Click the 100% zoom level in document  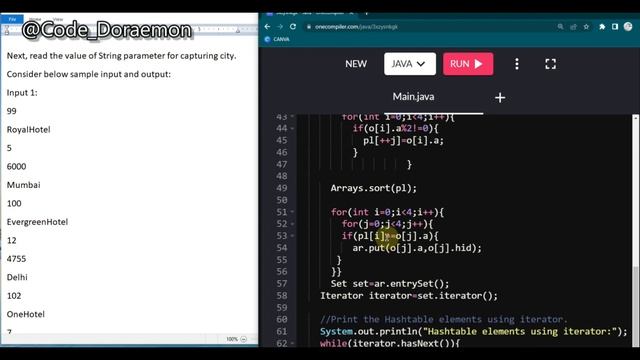pos(232,339)
